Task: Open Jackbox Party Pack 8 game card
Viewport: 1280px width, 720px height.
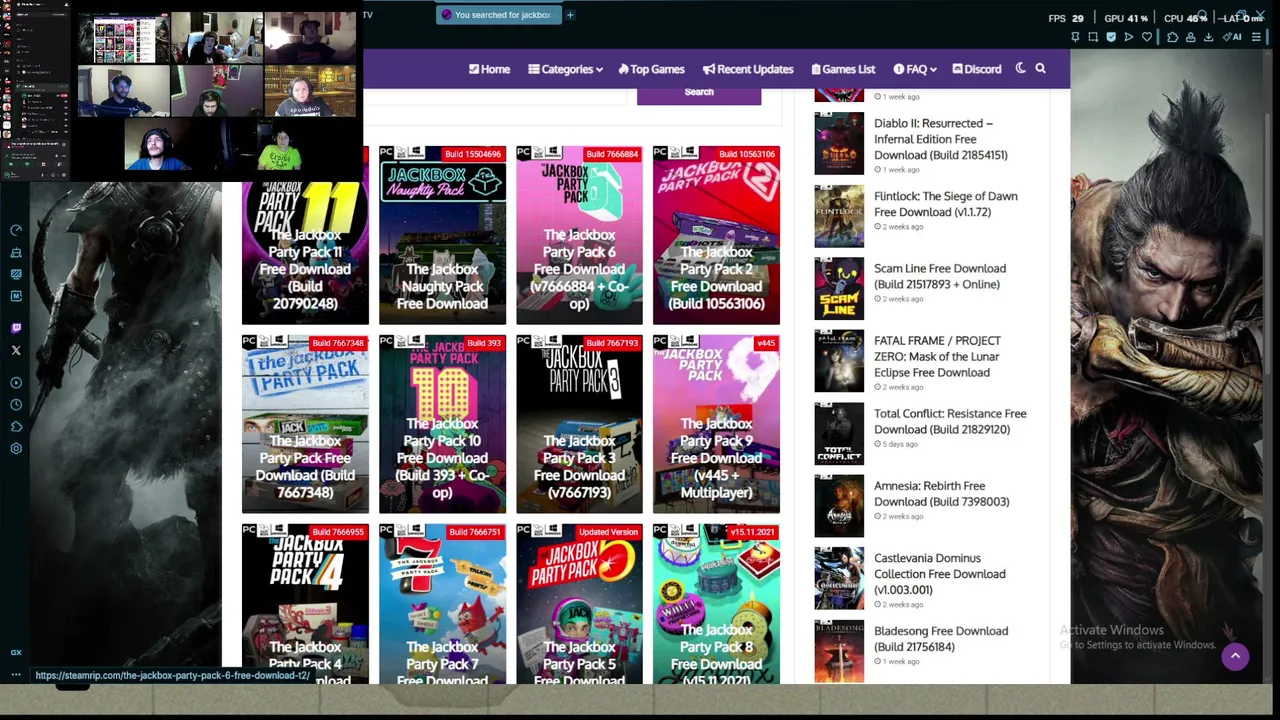Action: pos(716,604)
